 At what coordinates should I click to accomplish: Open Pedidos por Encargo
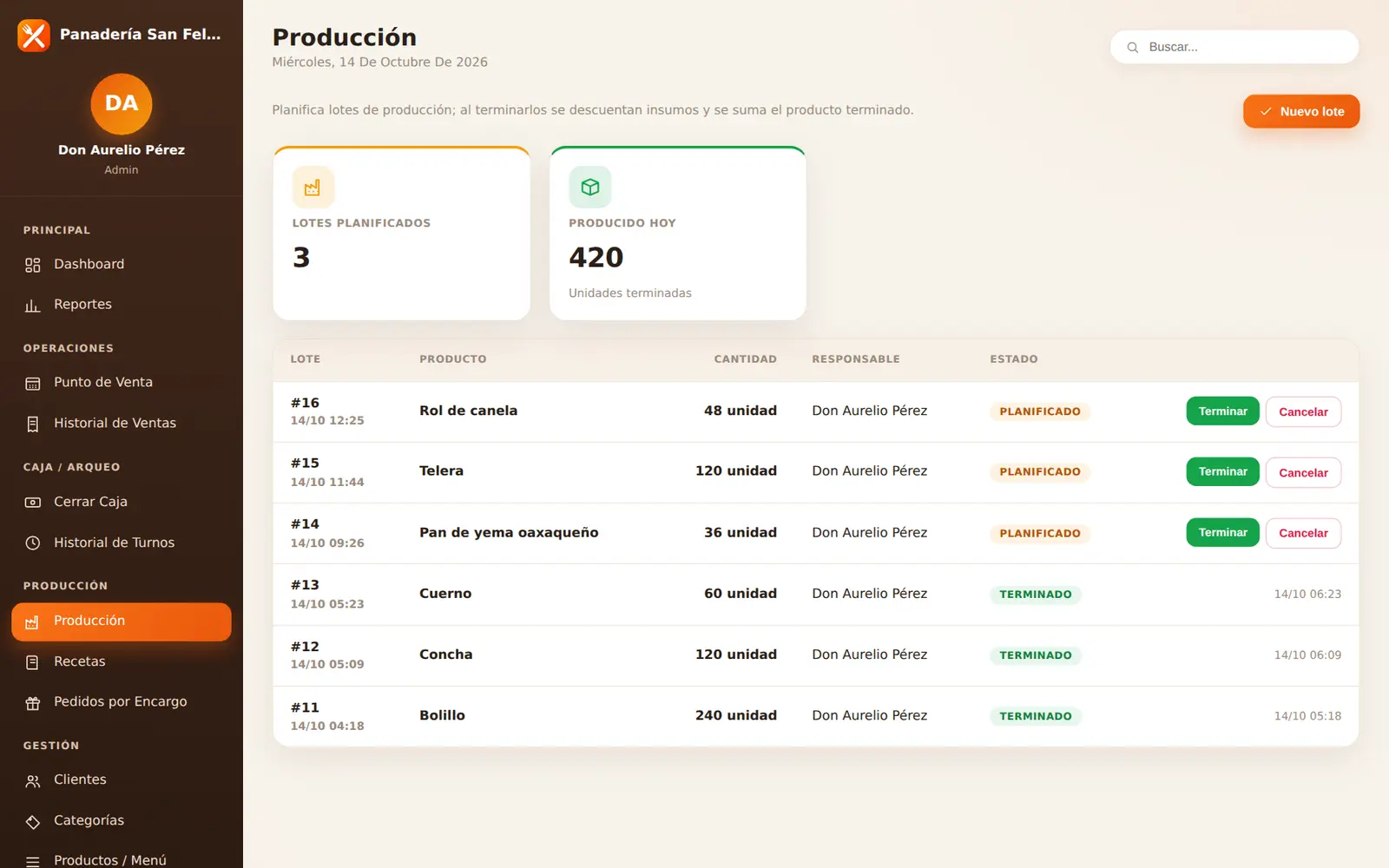click(x=122, y=701)
